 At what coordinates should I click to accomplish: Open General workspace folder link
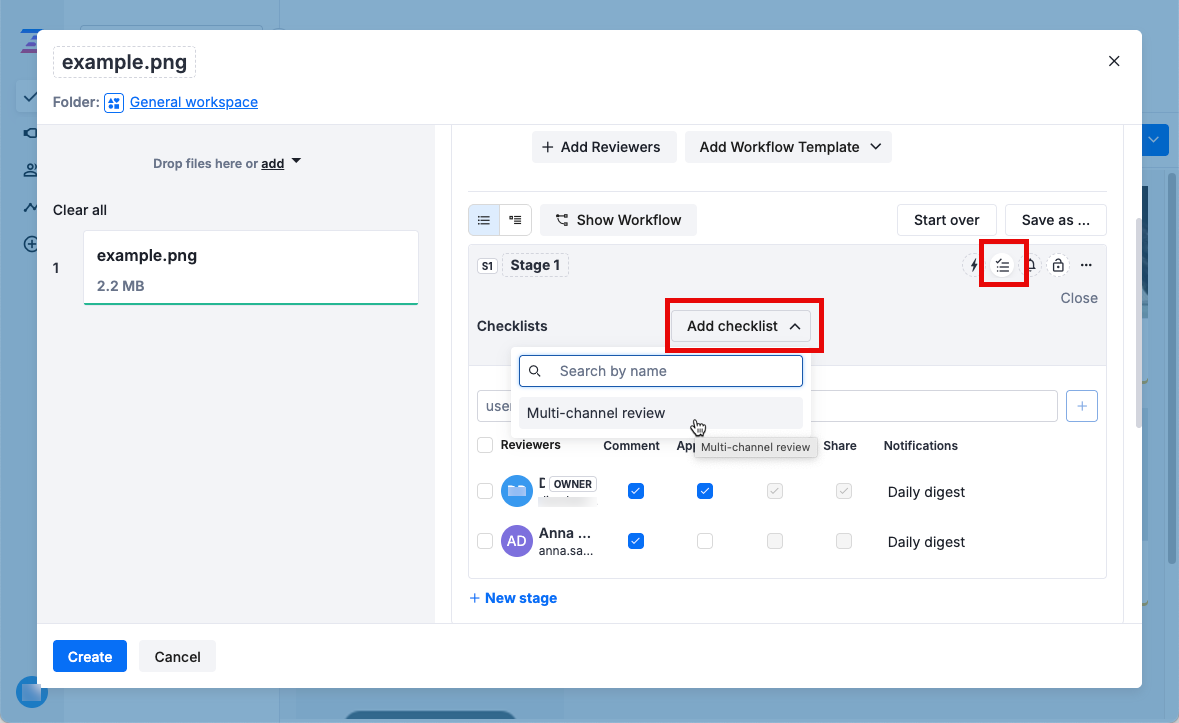193,102
